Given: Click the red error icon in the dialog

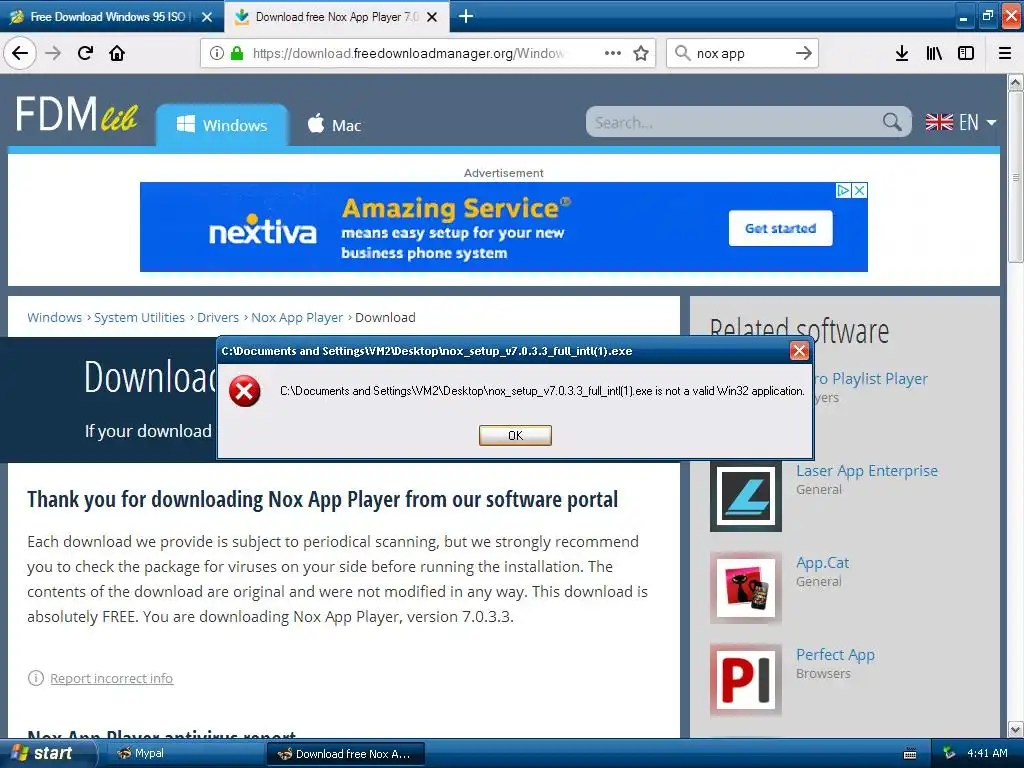Looking at the screenshot, I should 244,391.
